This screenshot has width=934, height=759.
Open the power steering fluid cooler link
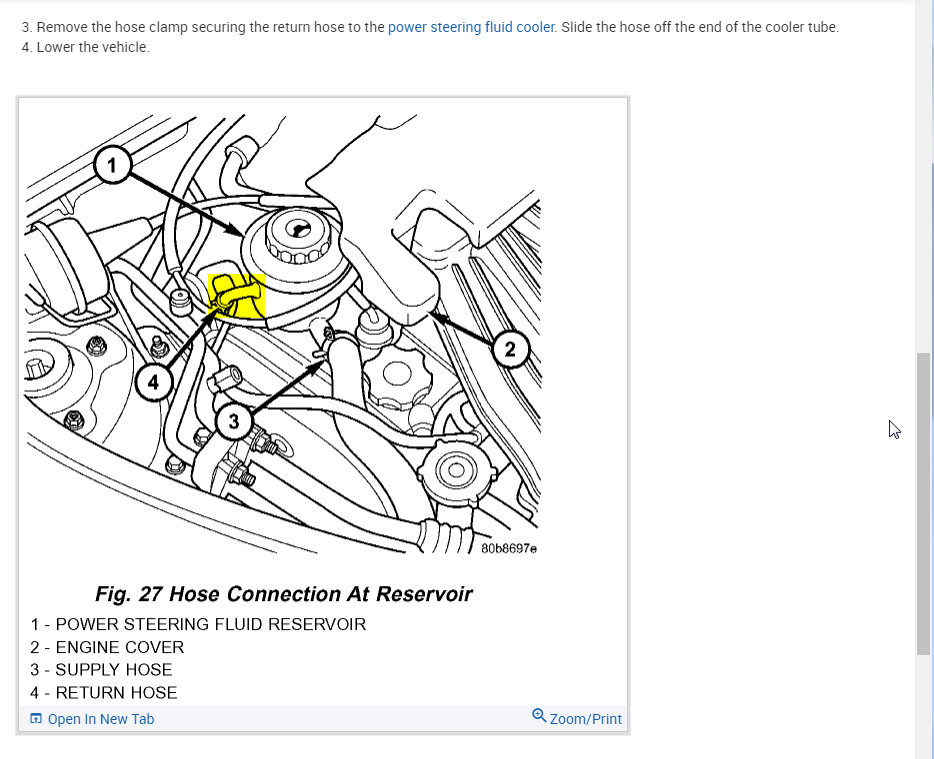tap(472, 27)
